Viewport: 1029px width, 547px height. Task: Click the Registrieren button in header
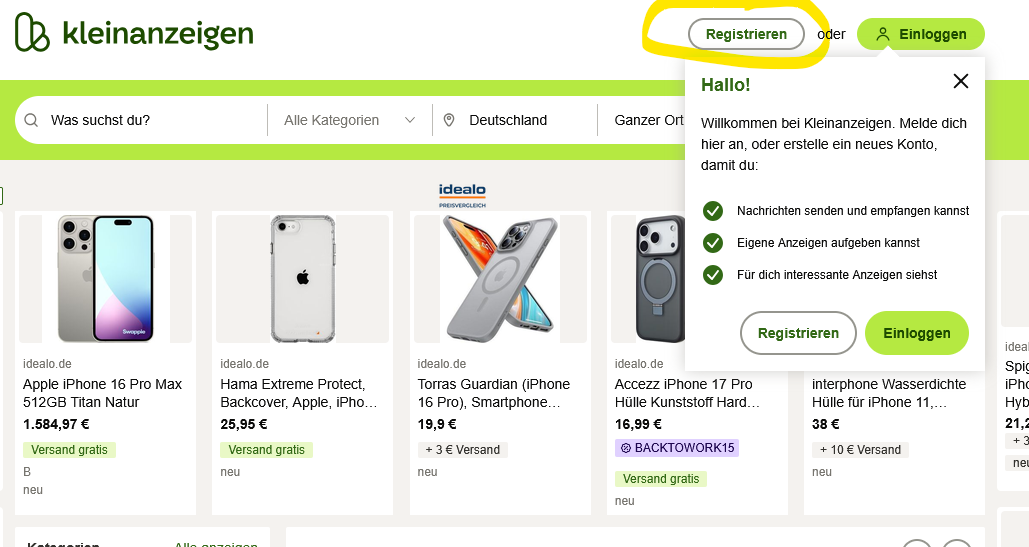coord(746,34)
